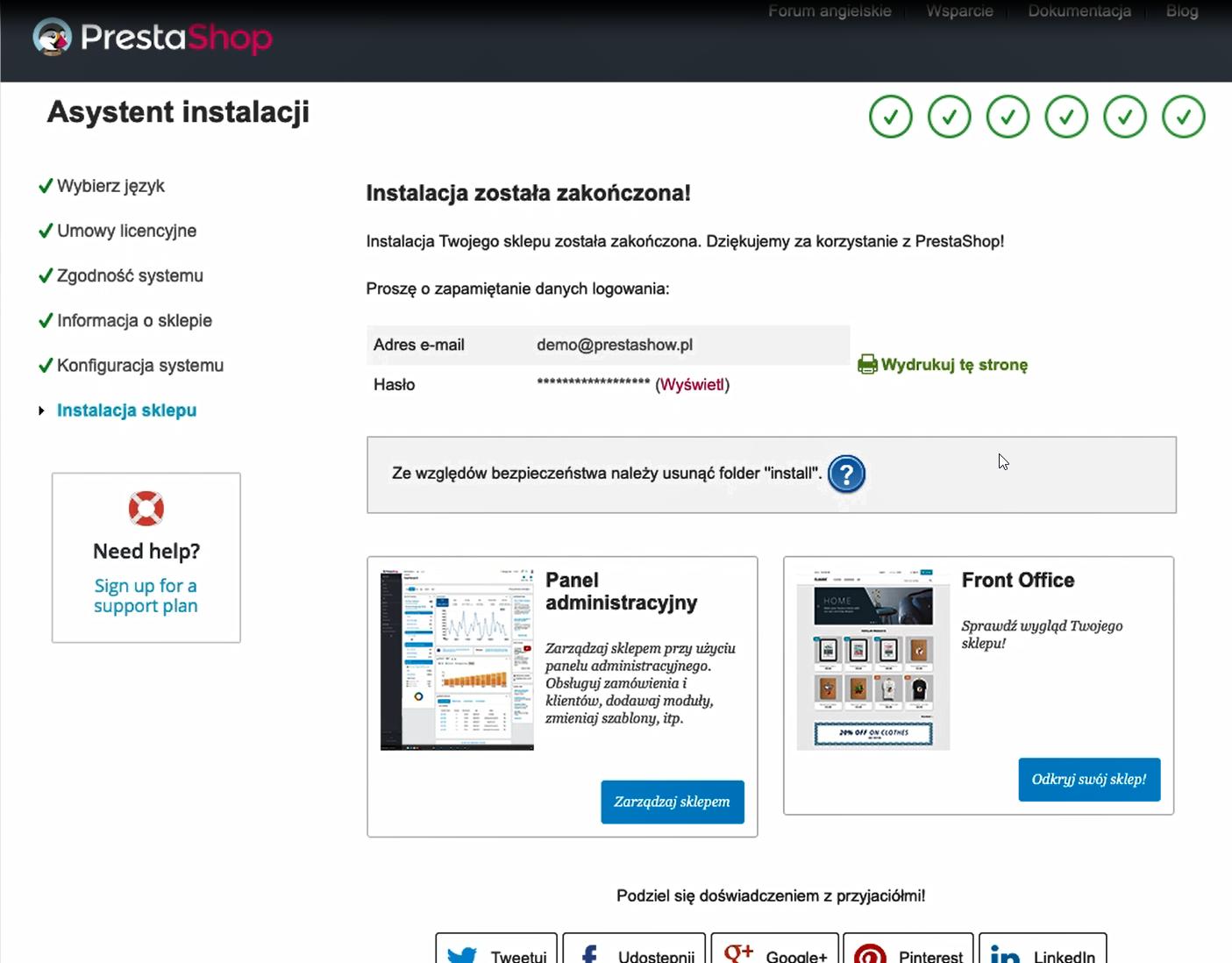Click the green printer icon
The height and width of the screenshot is (963, 1232).
pyautogui.click(x=867, y=365)
